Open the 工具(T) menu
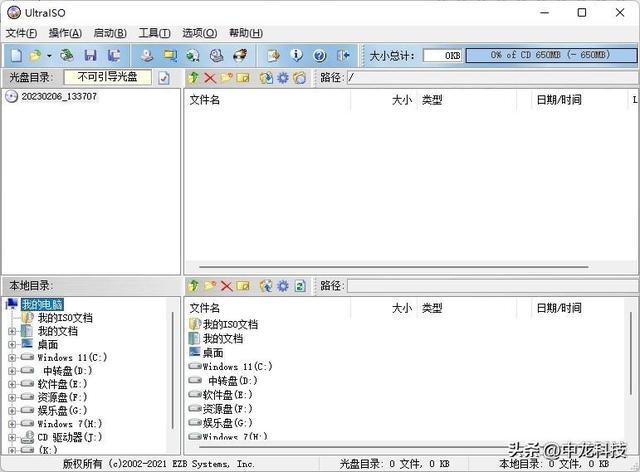 (155, 33)
